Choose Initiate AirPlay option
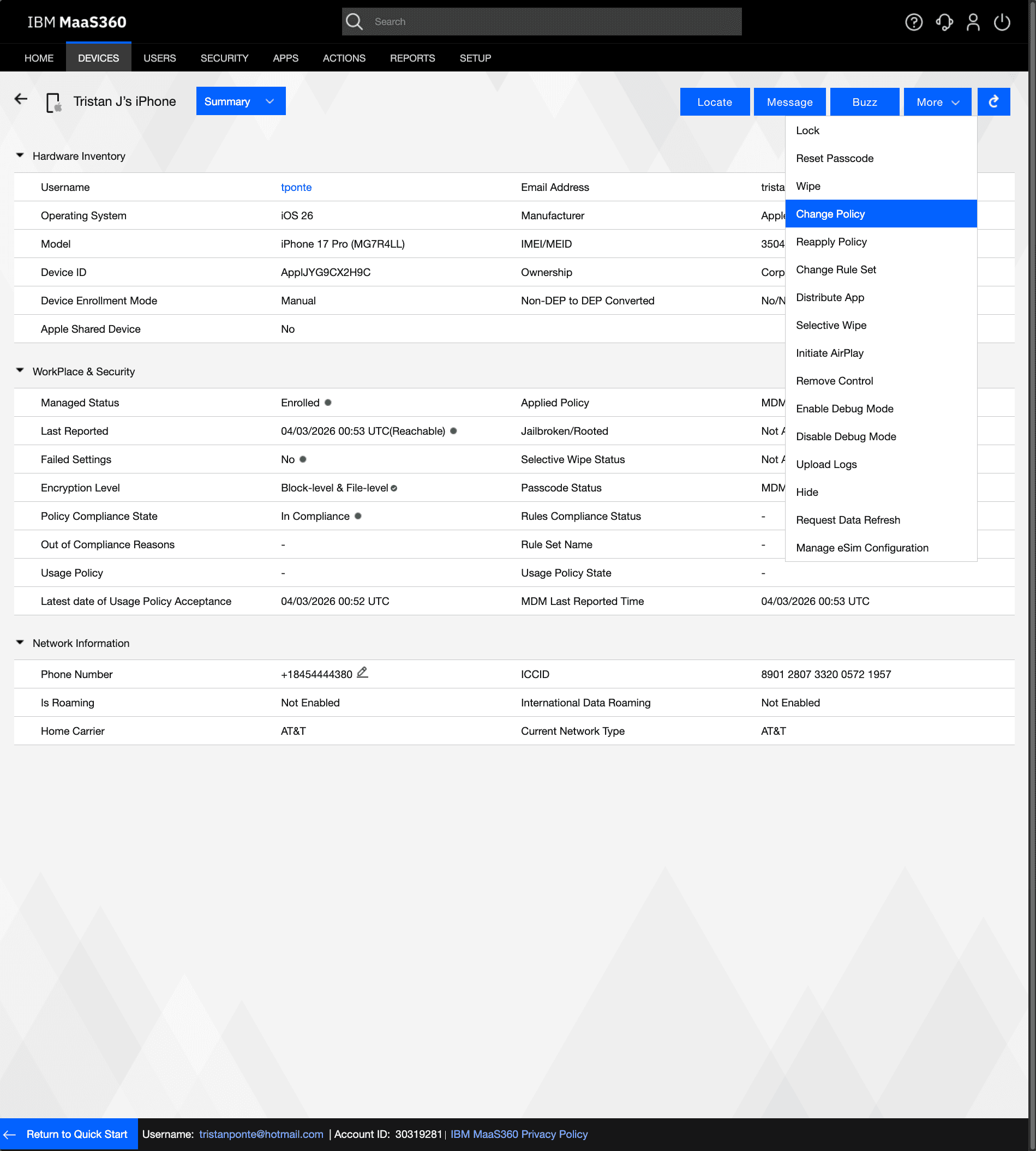The width and height of the screenshot is (1036, 1151). tap(881, 353)
